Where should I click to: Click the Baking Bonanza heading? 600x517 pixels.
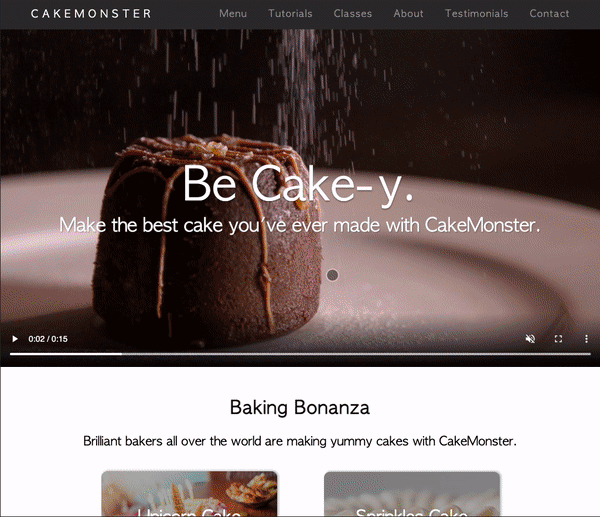coord(300,408)
